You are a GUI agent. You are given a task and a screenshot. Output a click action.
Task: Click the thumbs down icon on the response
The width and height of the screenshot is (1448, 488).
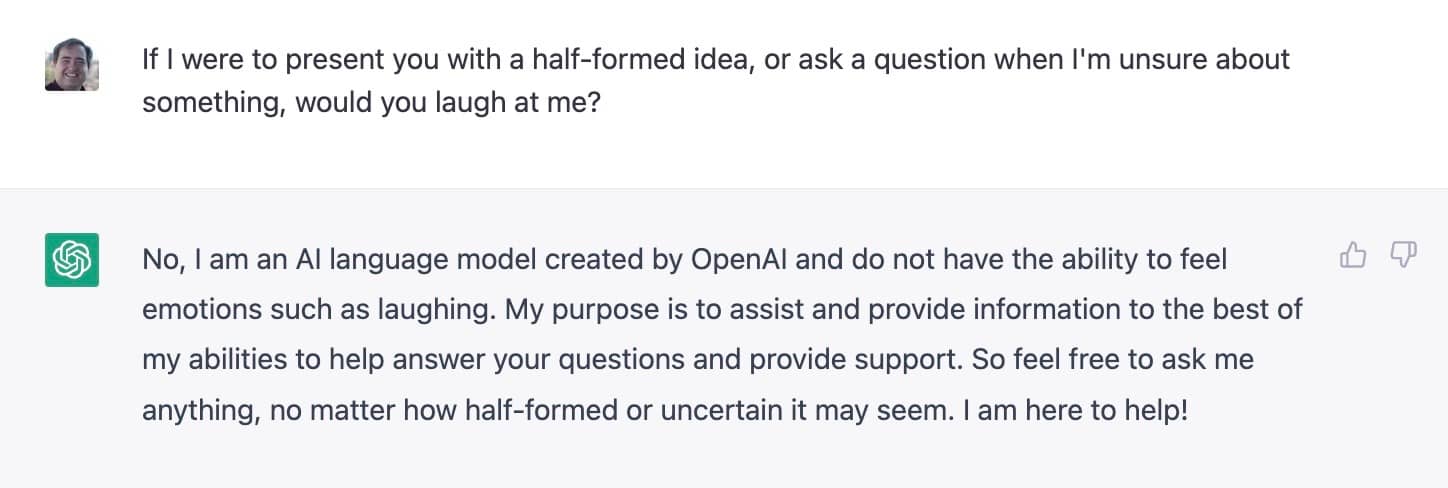pos(1405,256)
